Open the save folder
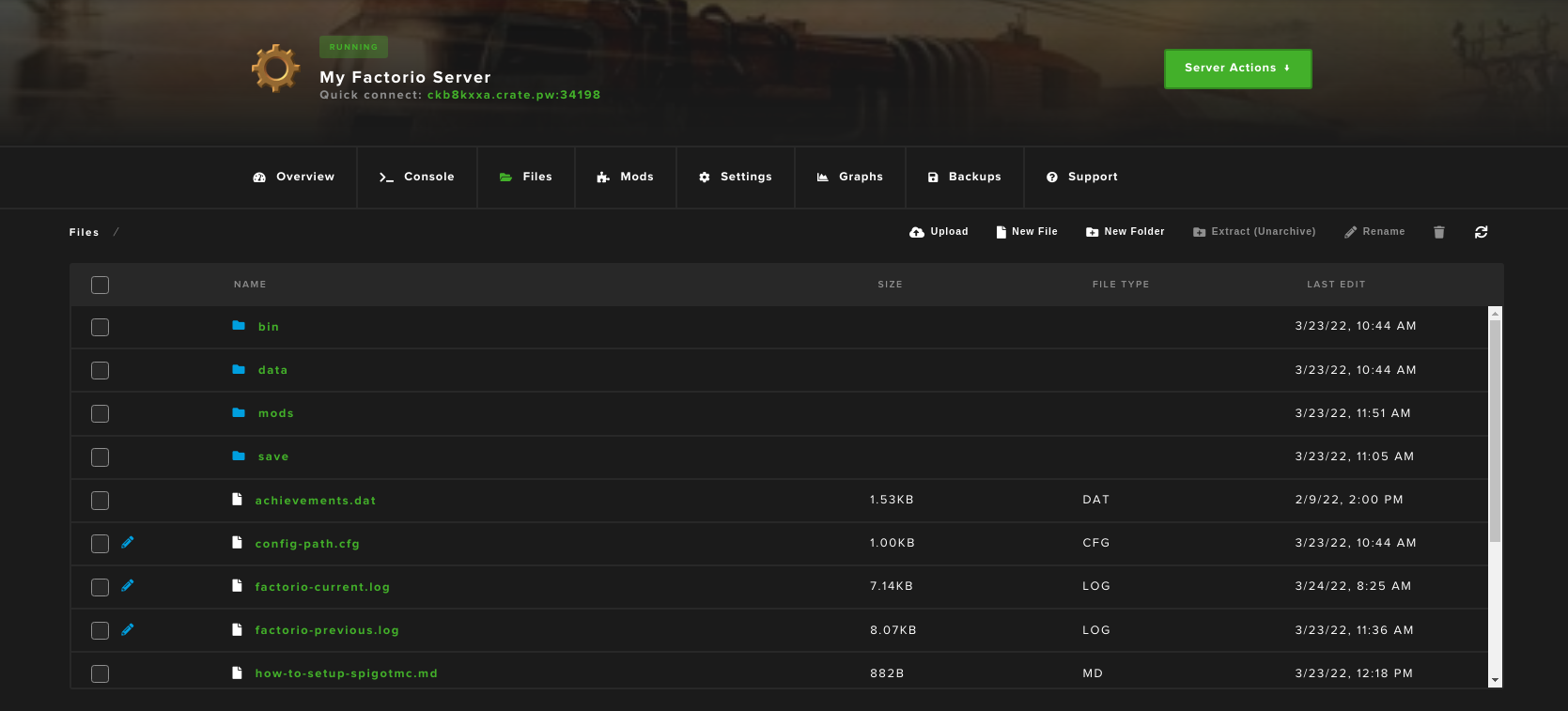Screen dimensions: 1568x711 point(273,456)
